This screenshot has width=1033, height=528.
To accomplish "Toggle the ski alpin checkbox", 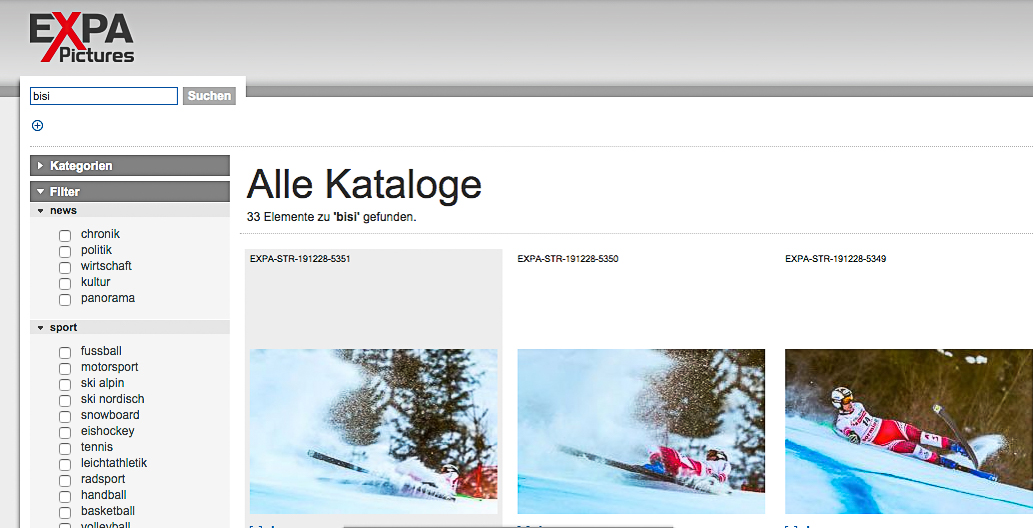I will (65, 384).
